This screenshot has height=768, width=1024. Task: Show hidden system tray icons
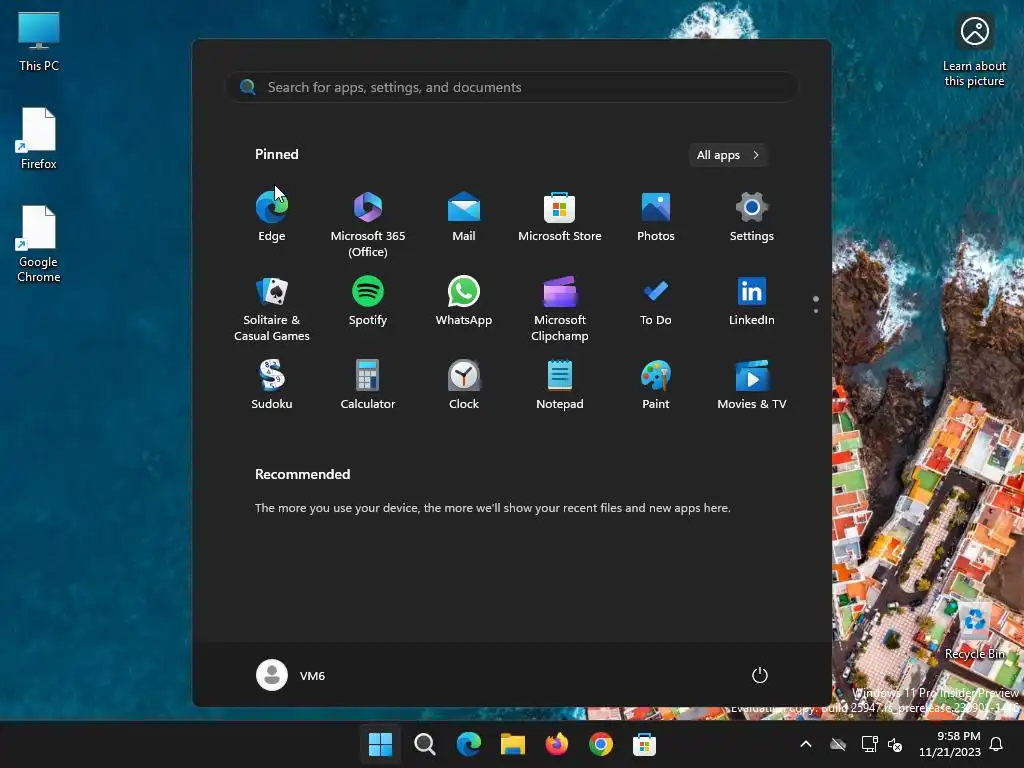(806, 744)
